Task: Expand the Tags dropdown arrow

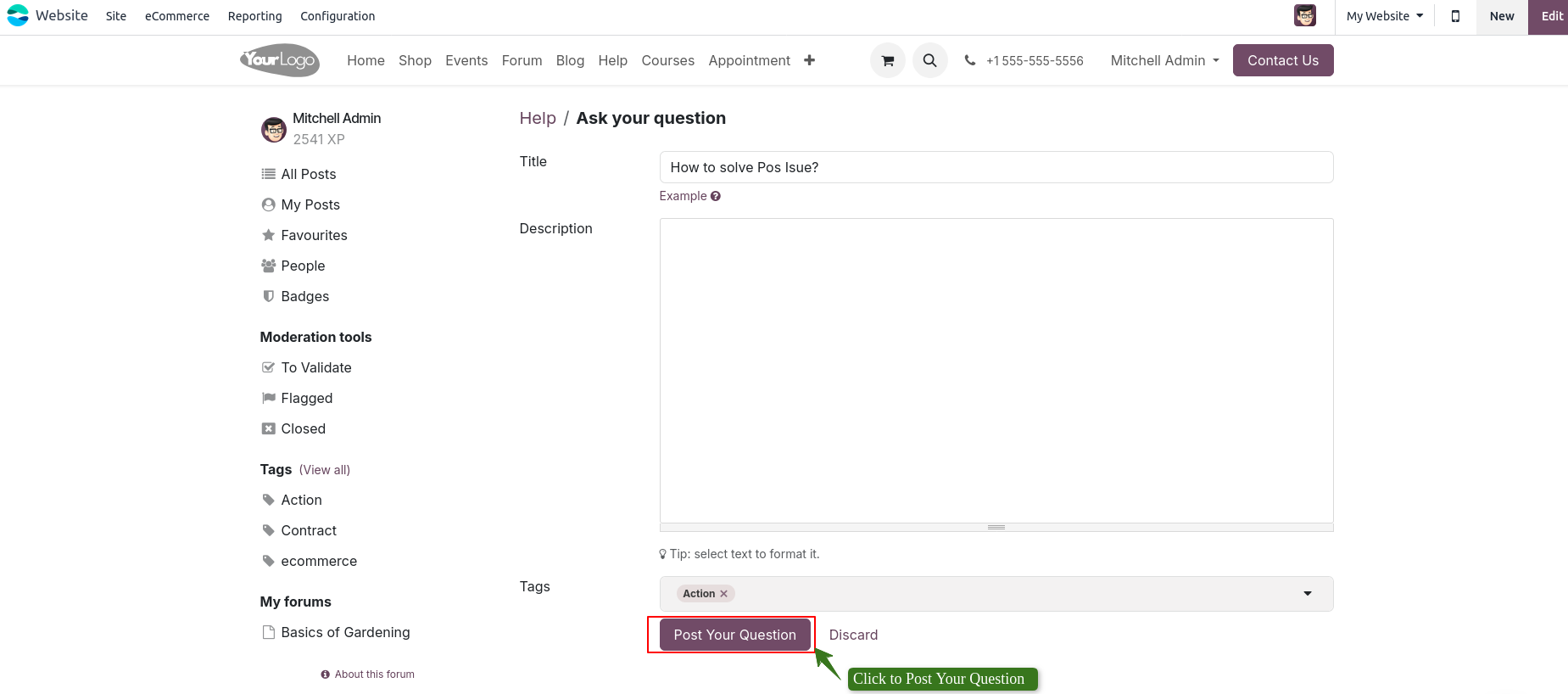Action: 1307,594
